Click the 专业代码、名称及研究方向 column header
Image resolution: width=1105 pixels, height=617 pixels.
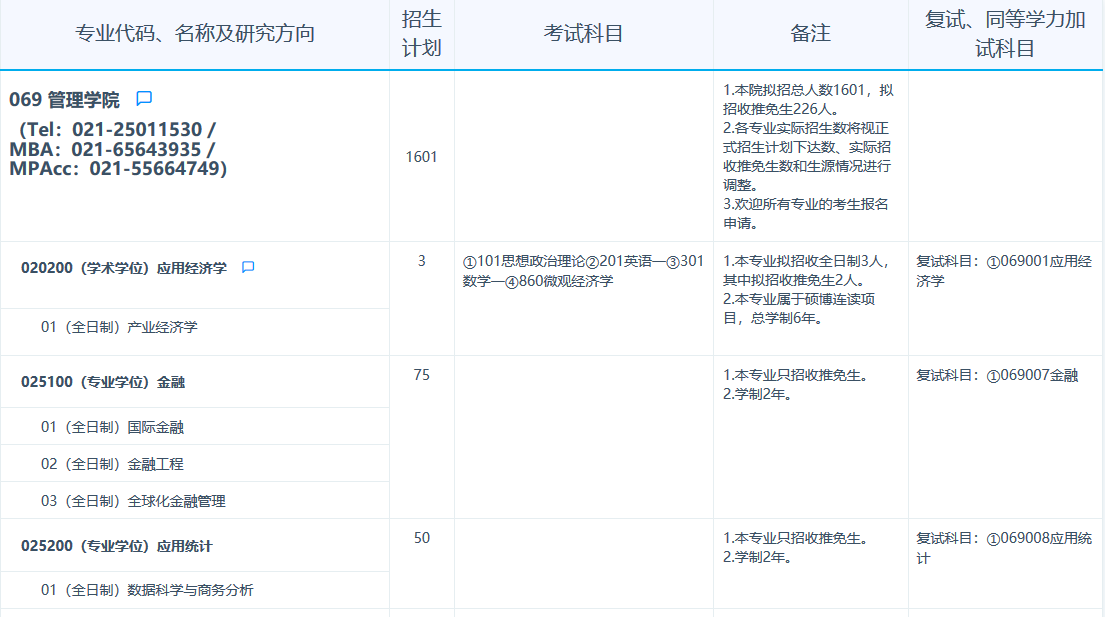tap(194, 31)
